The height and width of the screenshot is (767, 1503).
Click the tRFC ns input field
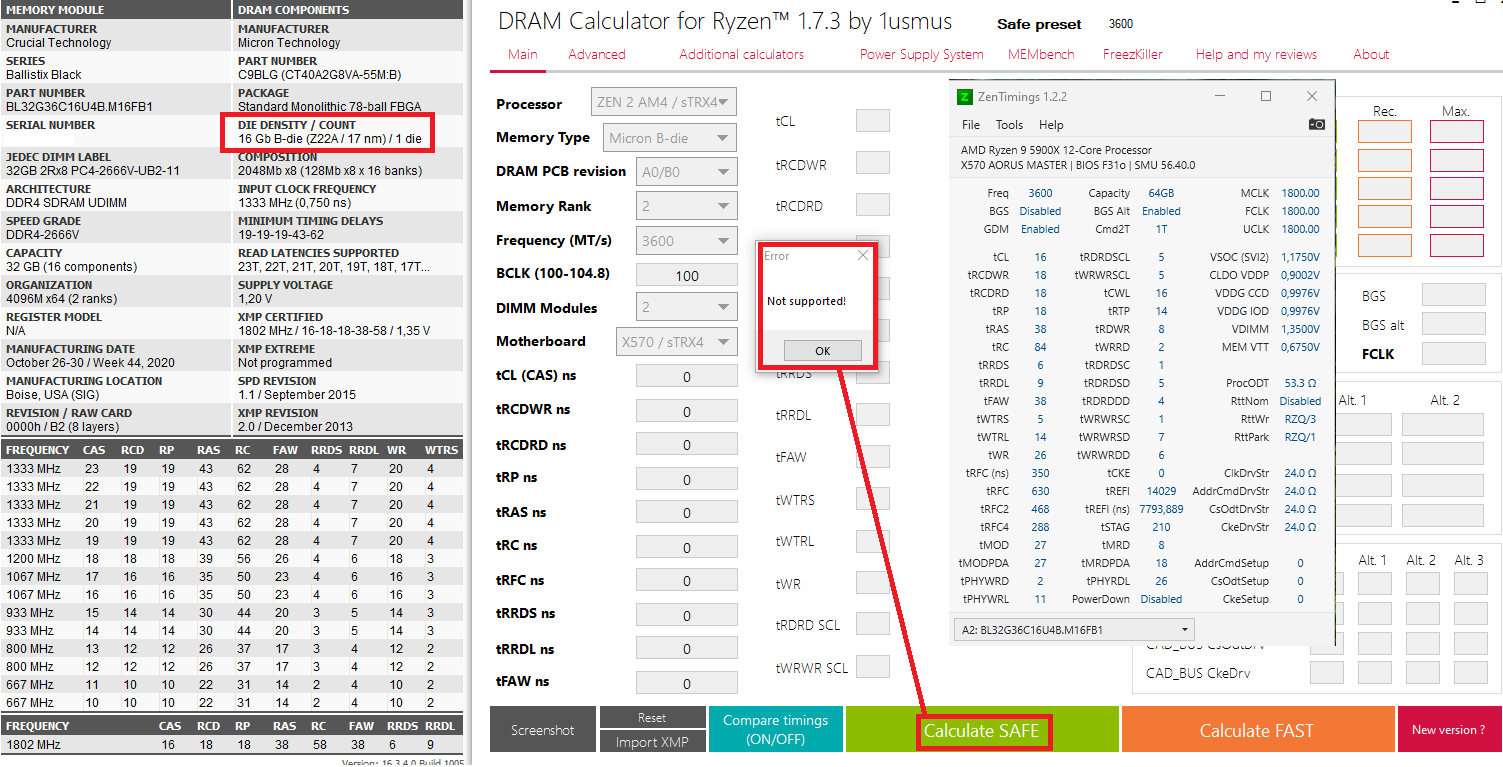[x=687, y=581]
